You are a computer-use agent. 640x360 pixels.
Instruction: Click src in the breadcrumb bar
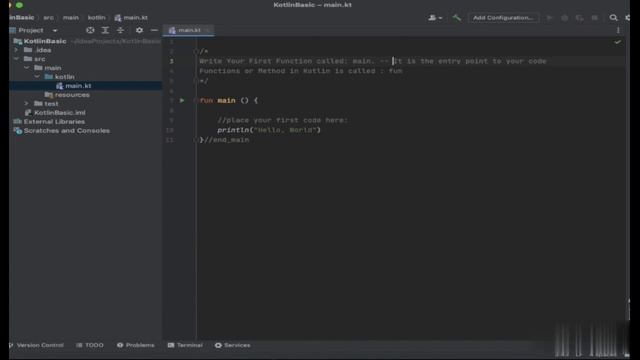[x=49, y=18]
